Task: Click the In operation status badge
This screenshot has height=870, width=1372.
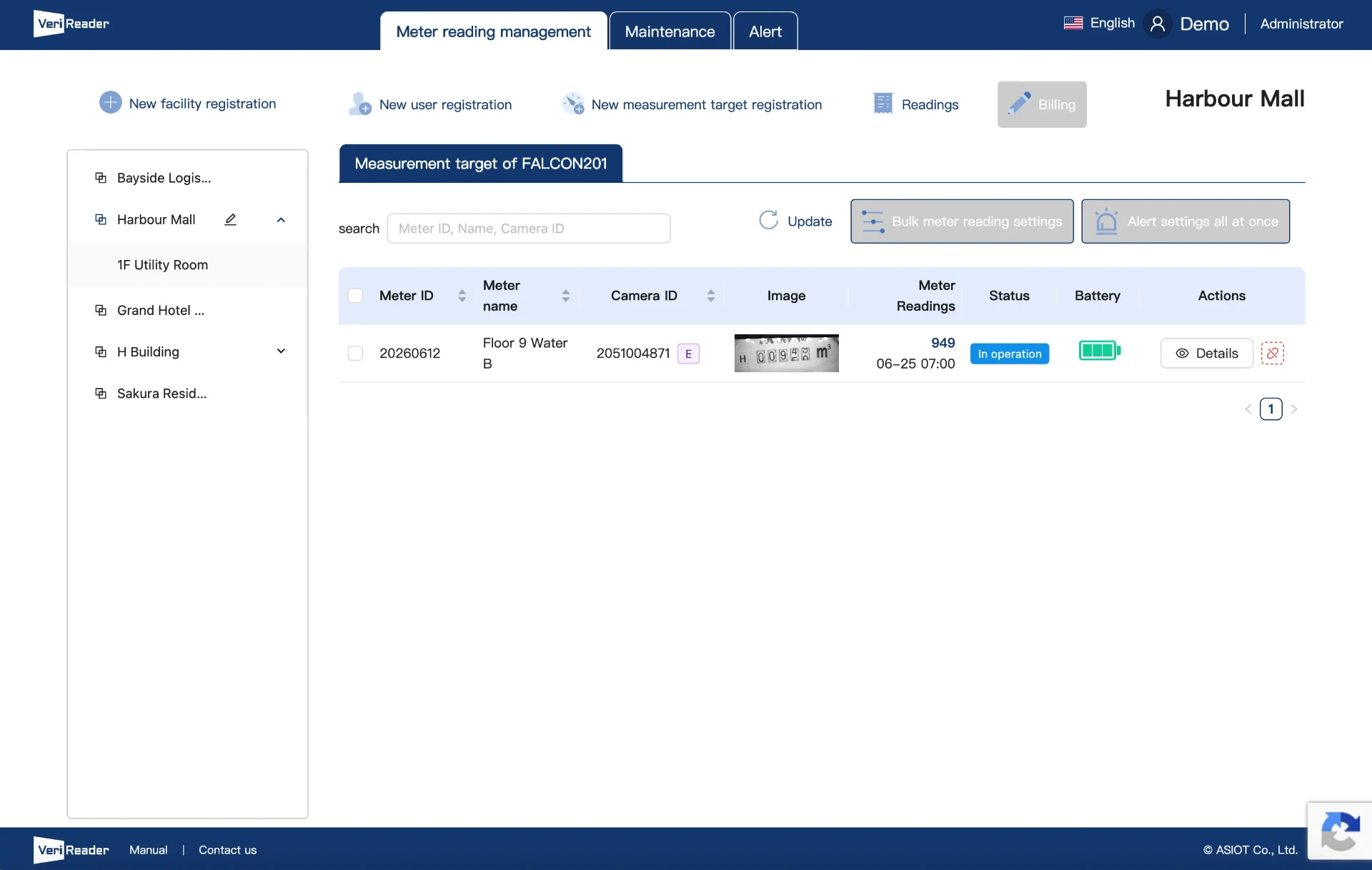Action: 1009,354
